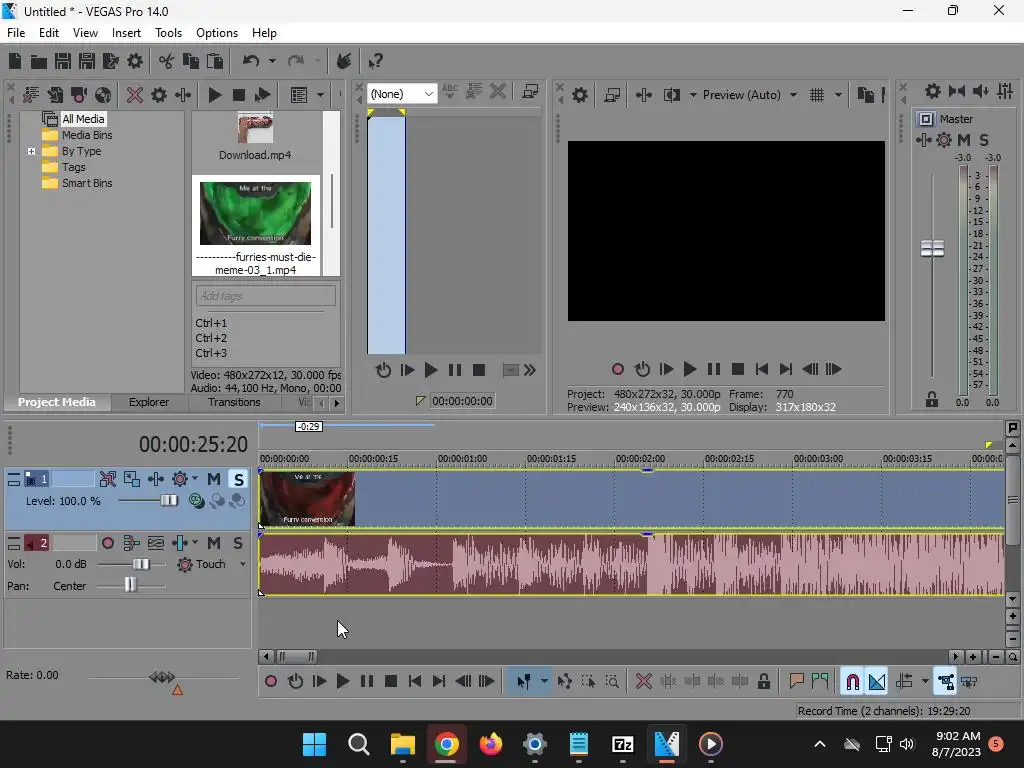Open the Project Media views dropdown arrow
Image resolution: width=1024 pixels, height=768 pixels.
tap(320, 95)
